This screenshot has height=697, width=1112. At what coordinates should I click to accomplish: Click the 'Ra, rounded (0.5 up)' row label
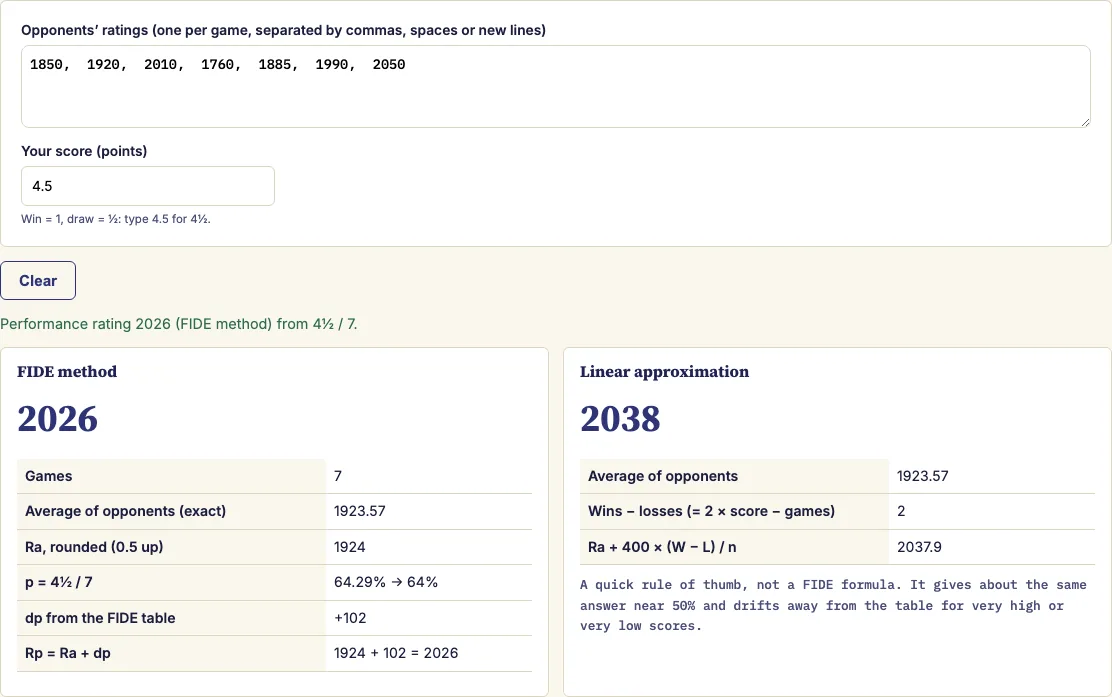tap(94, 547)
